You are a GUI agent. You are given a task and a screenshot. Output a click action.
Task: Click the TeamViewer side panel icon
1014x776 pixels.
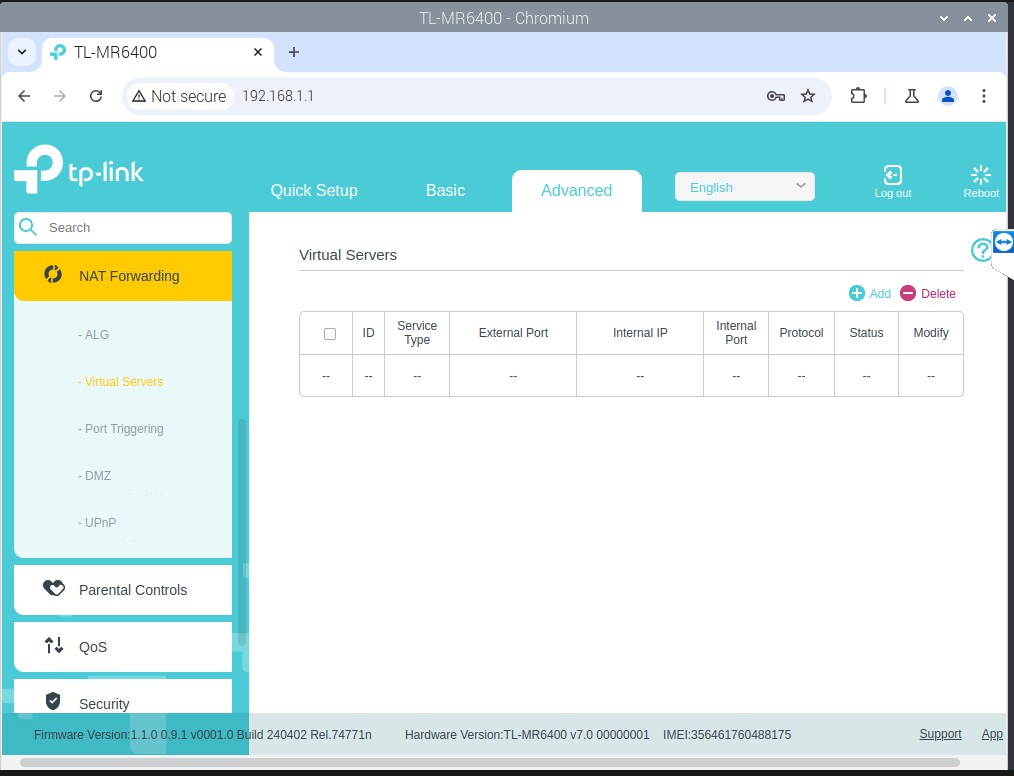pos(1003,243)
